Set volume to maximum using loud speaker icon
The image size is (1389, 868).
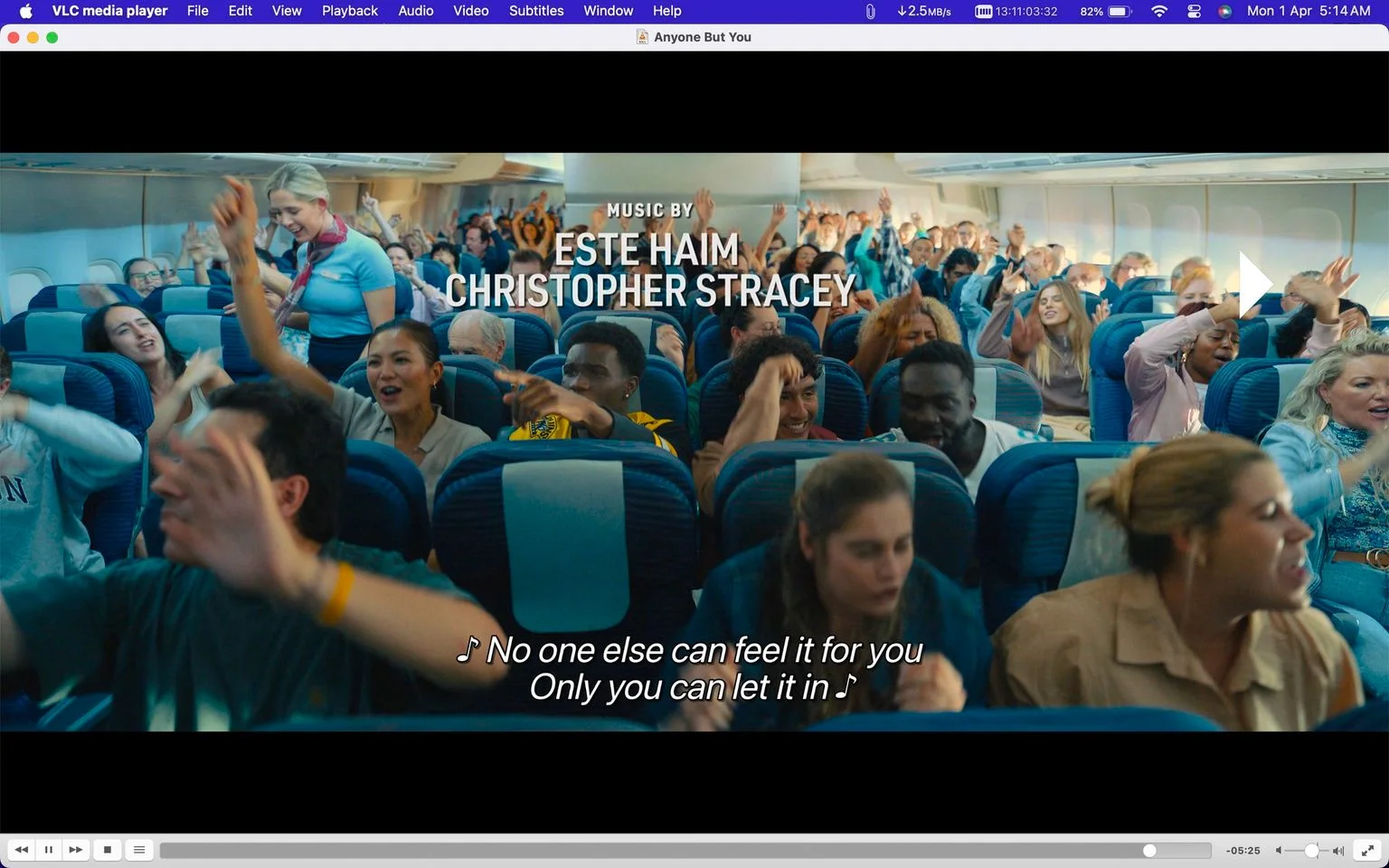point(1338,851)
